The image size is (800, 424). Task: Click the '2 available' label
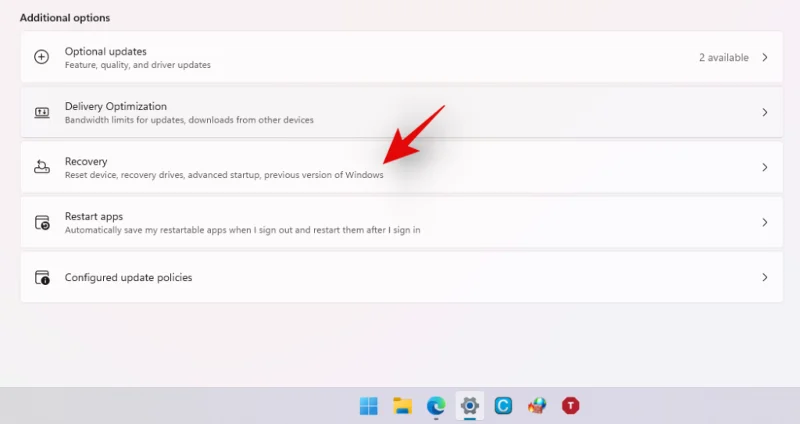pyautogui.click(x=723, y=58)
